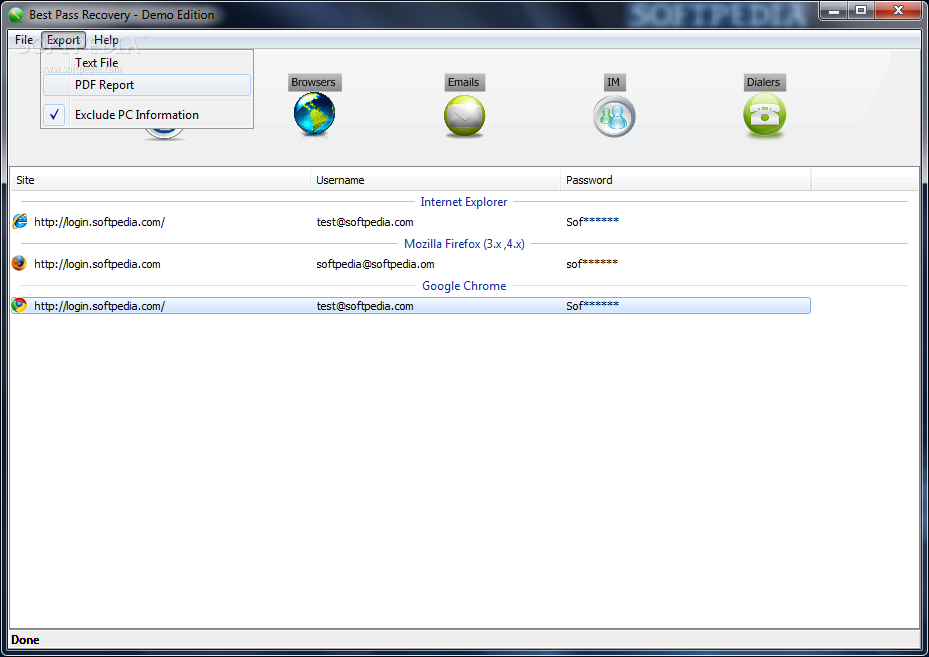Viewport: 929px width, 657px height.
Task: Click the Firefox row icon
Action: pyautogui.click(x=20, y=264)
